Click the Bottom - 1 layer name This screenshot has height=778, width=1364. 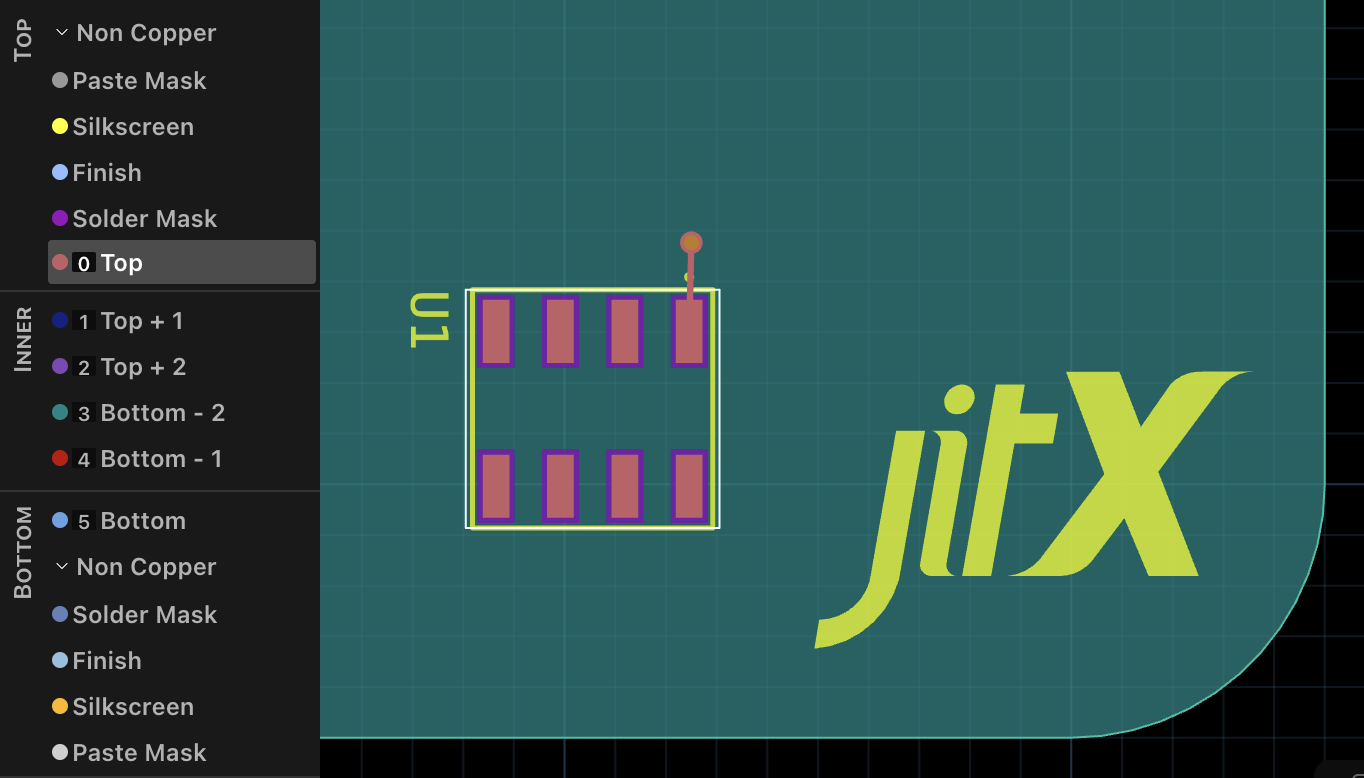point(162,458)
